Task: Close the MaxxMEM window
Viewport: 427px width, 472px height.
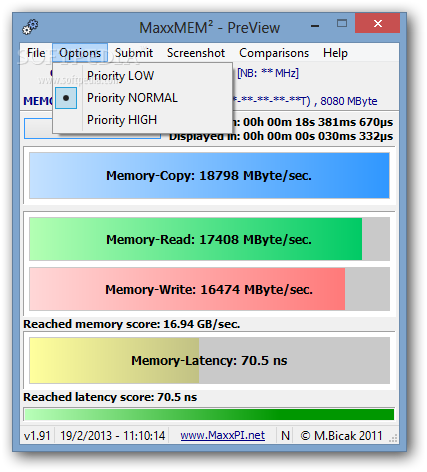Action: tap(377, 23)
